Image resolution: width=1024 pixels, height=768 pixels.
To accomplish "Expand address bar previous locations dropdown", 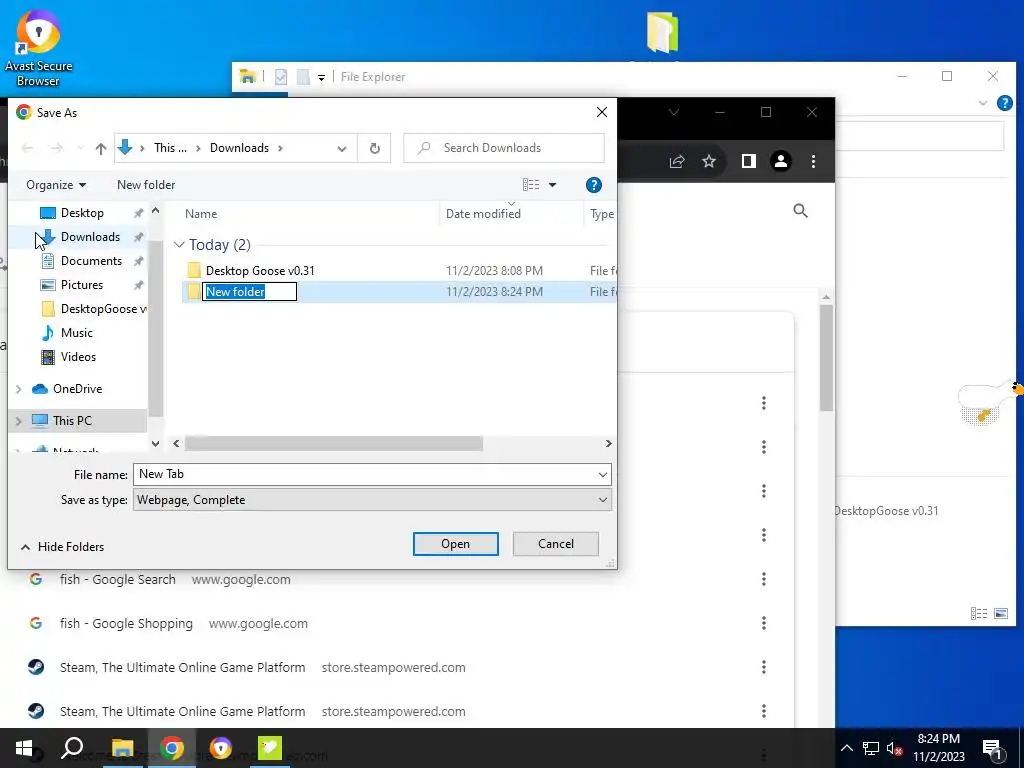I will point(342,148).
